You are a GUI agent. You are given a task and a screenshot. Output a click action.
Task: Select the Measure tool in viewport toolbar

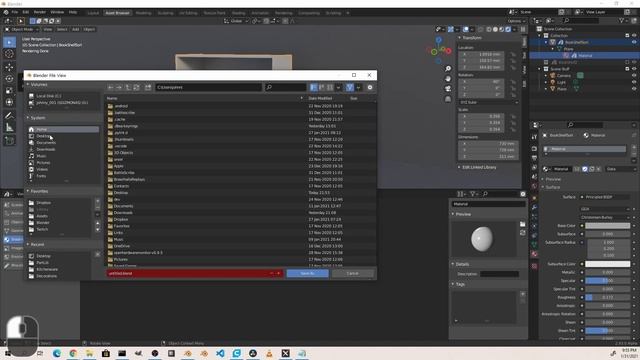pyautogui.click(x=9, y=128)
